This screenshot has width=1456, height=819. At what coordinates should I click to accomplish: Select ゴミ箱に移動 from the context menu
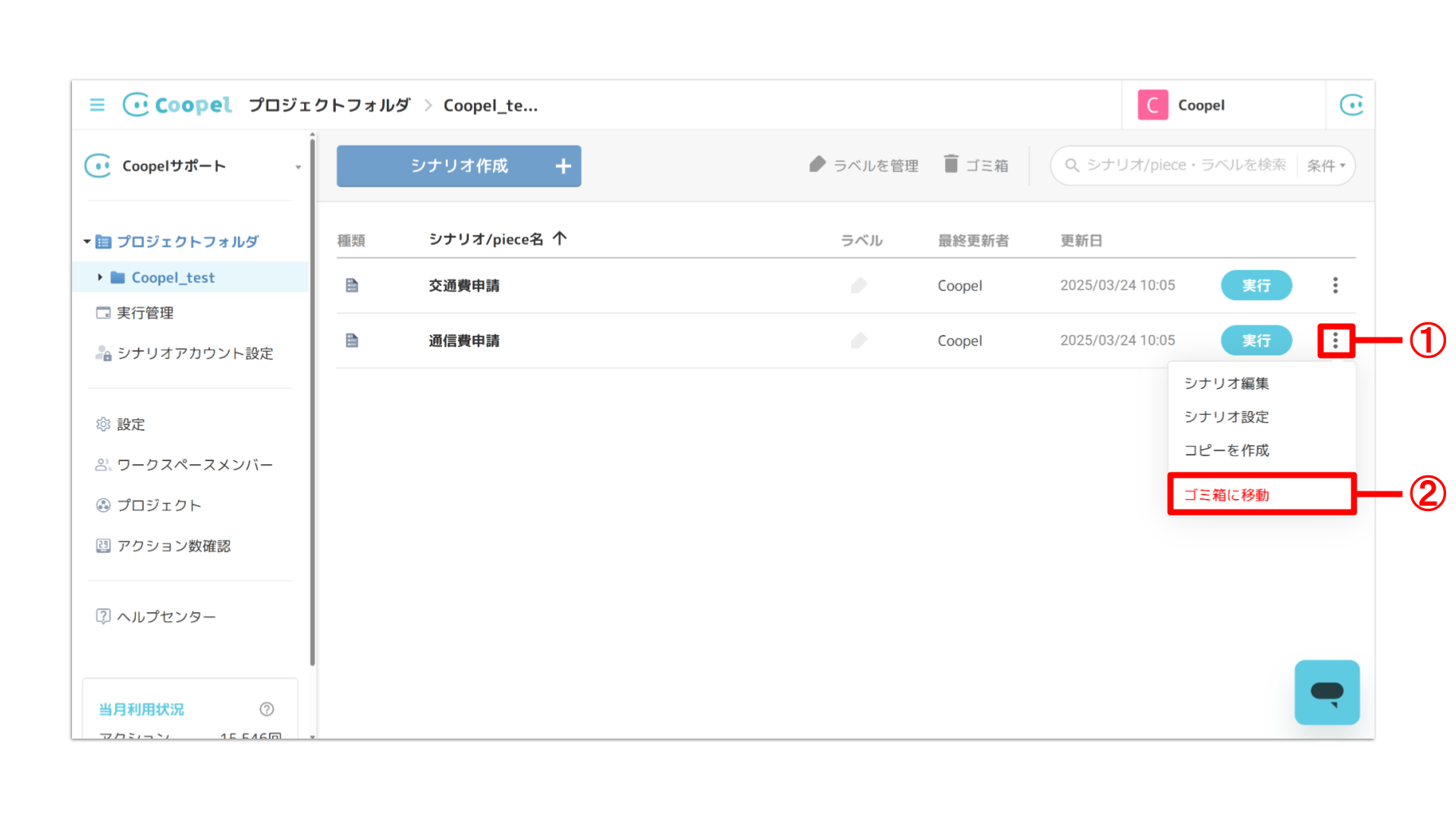[x=1226, y=494]
